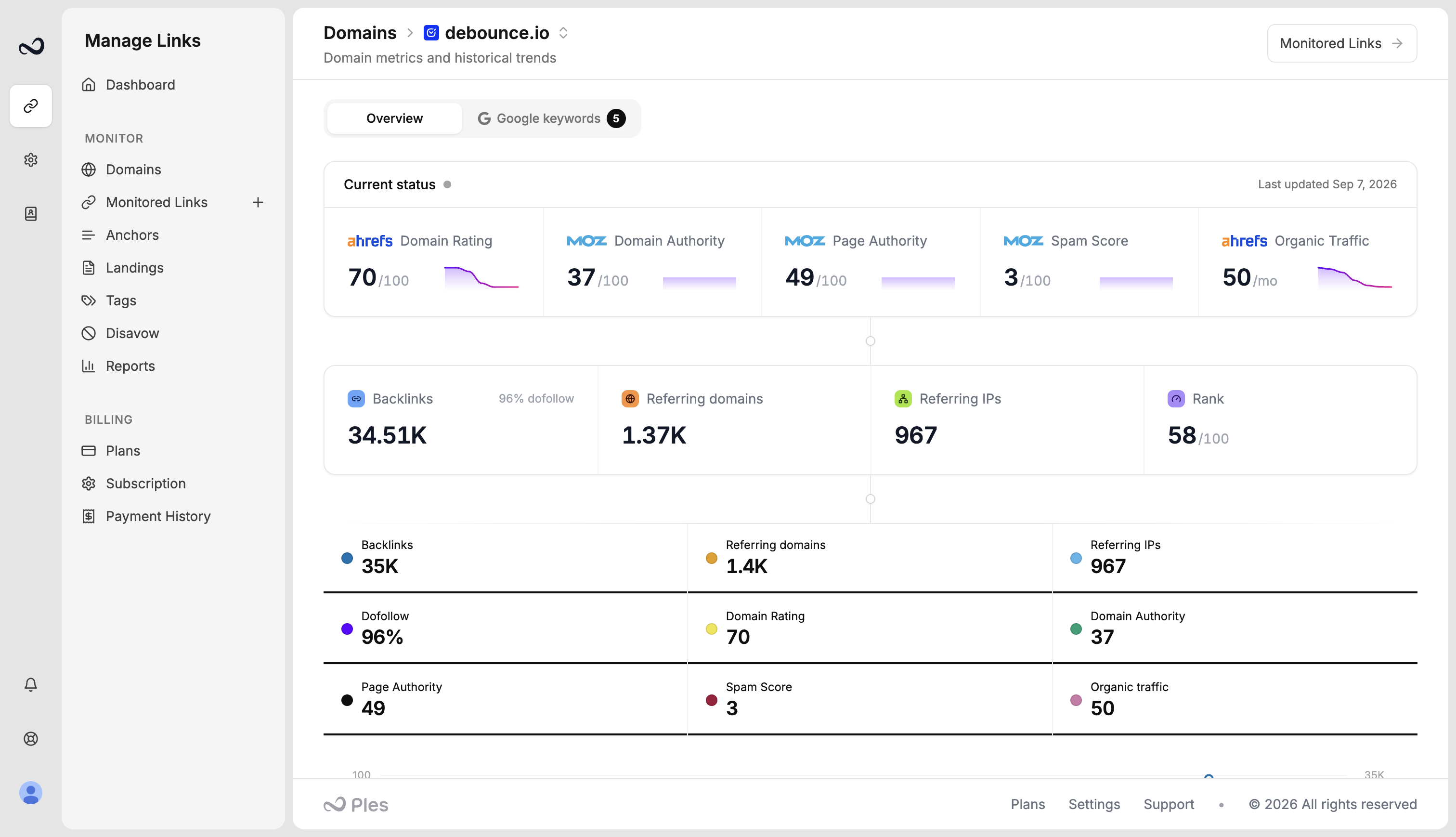The width and height of the screenshot is (1456, 837).
Task: Click the MOZ logo beside Spam Score
Action: coord(1023,241)
